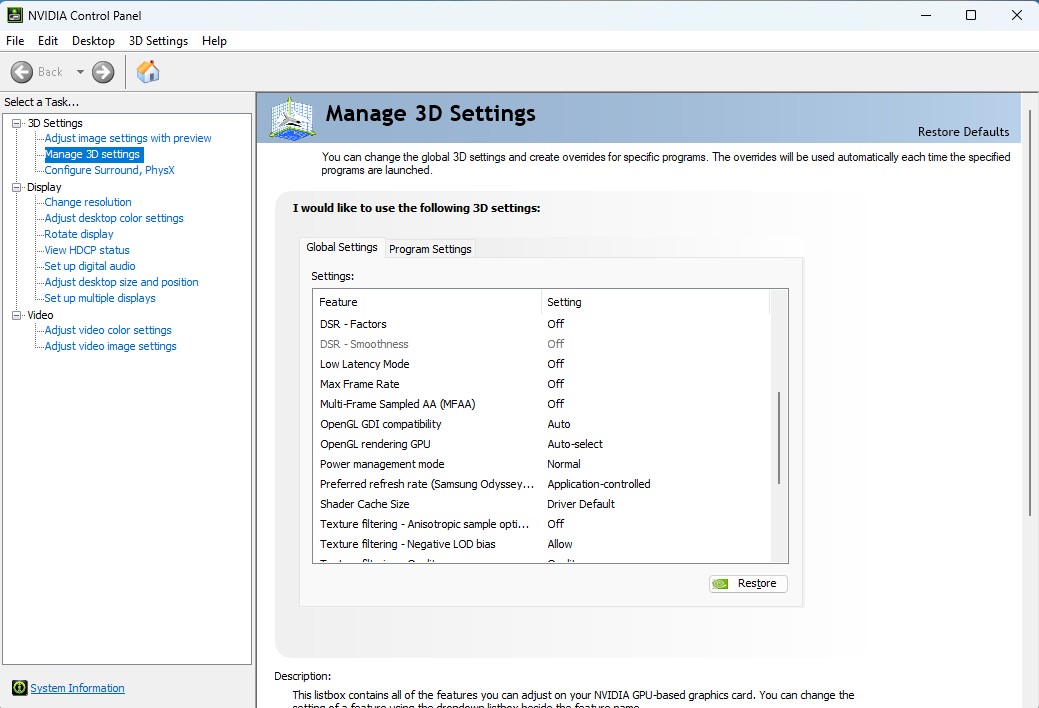This screenshot has width=1039, height=708.
Task: Open the Help menu
Action: point(214,40)
